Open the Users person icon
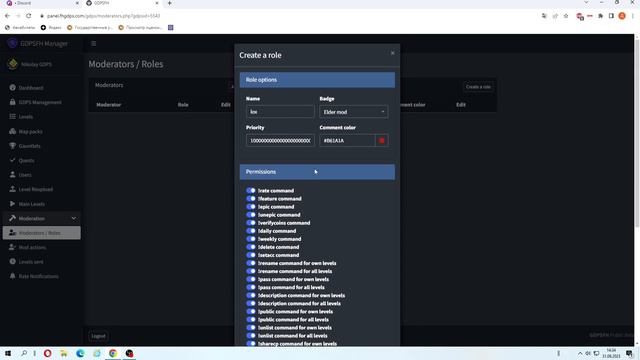 (12, 175)
